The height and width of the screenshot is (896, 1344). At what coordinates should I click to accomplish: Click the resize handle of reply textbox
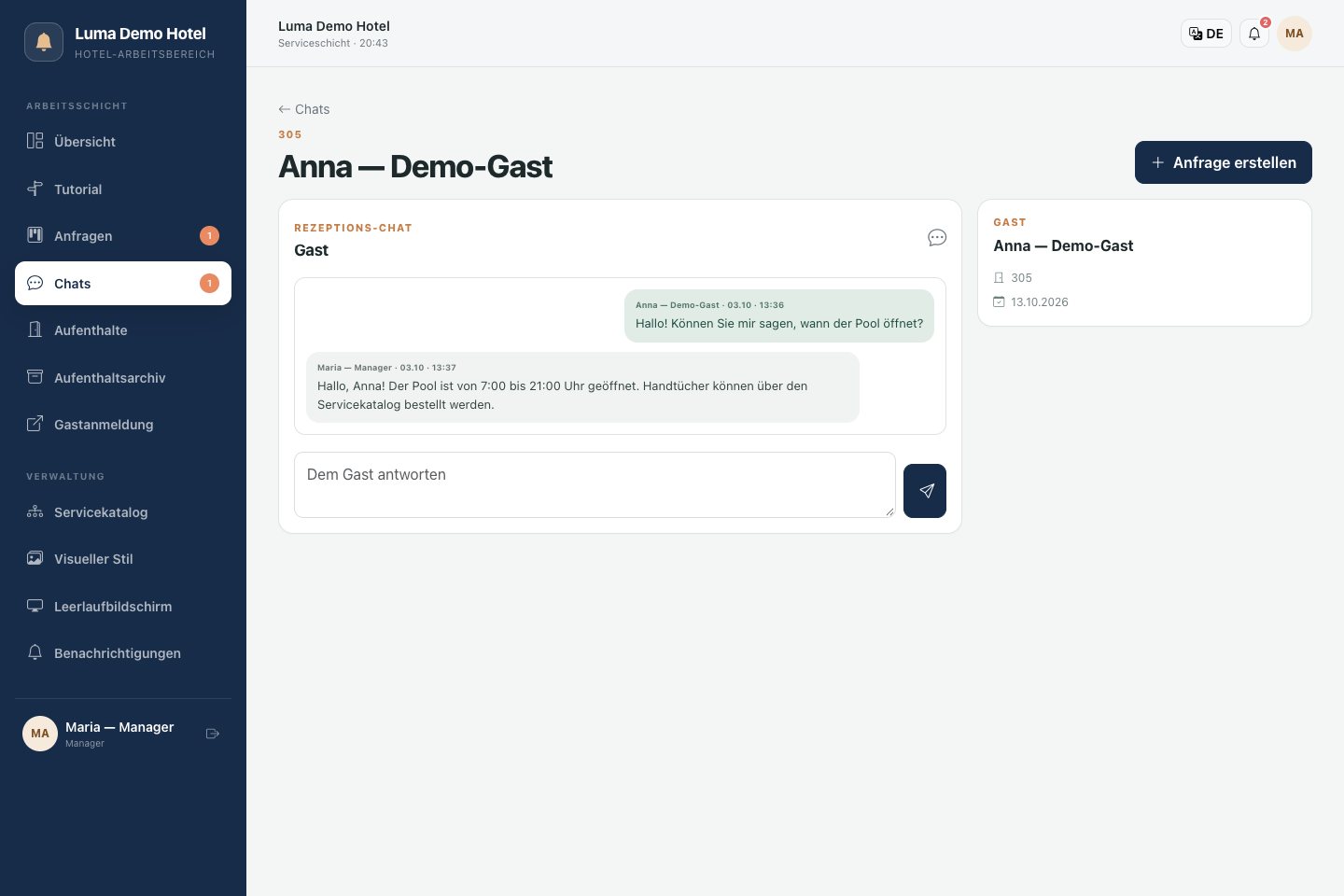(x=889, y=511)
